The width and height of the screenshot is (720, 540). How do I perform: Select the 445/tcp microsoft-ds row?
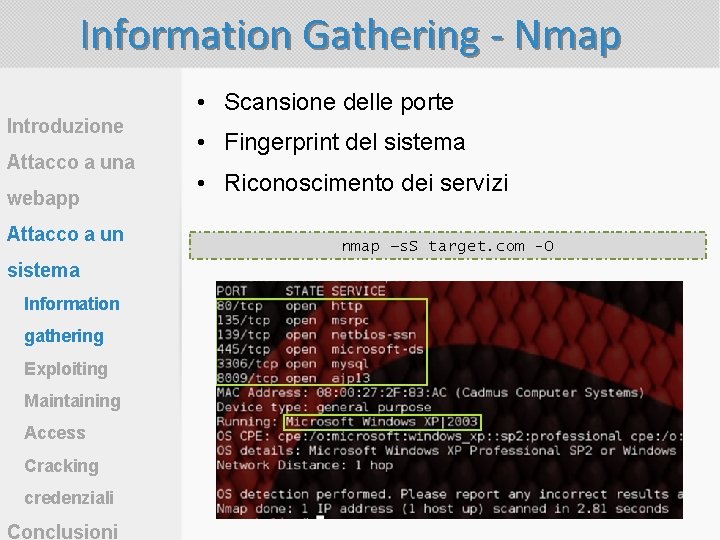(320, 349)
